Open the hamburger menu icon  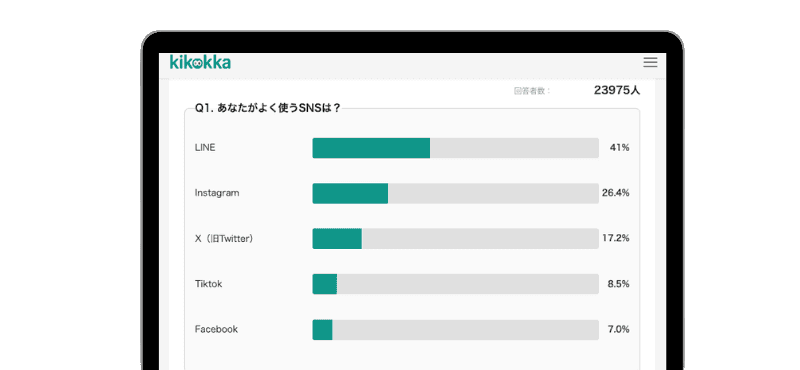650,62
